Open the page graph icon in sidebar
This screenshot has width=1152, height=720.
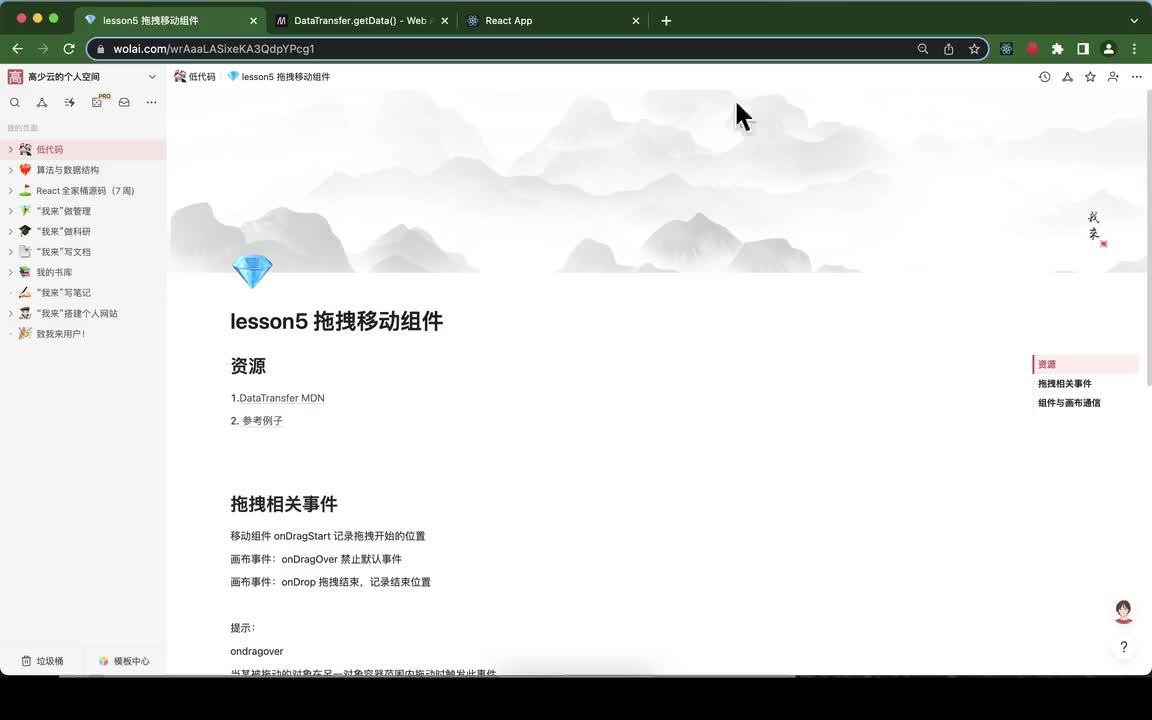[42, 102]
